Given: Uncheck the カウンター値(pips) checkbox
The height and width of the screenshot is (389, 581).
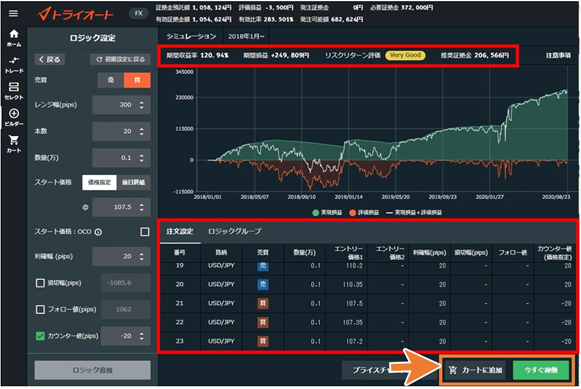Looking at the screenshot, I should 40,336.
